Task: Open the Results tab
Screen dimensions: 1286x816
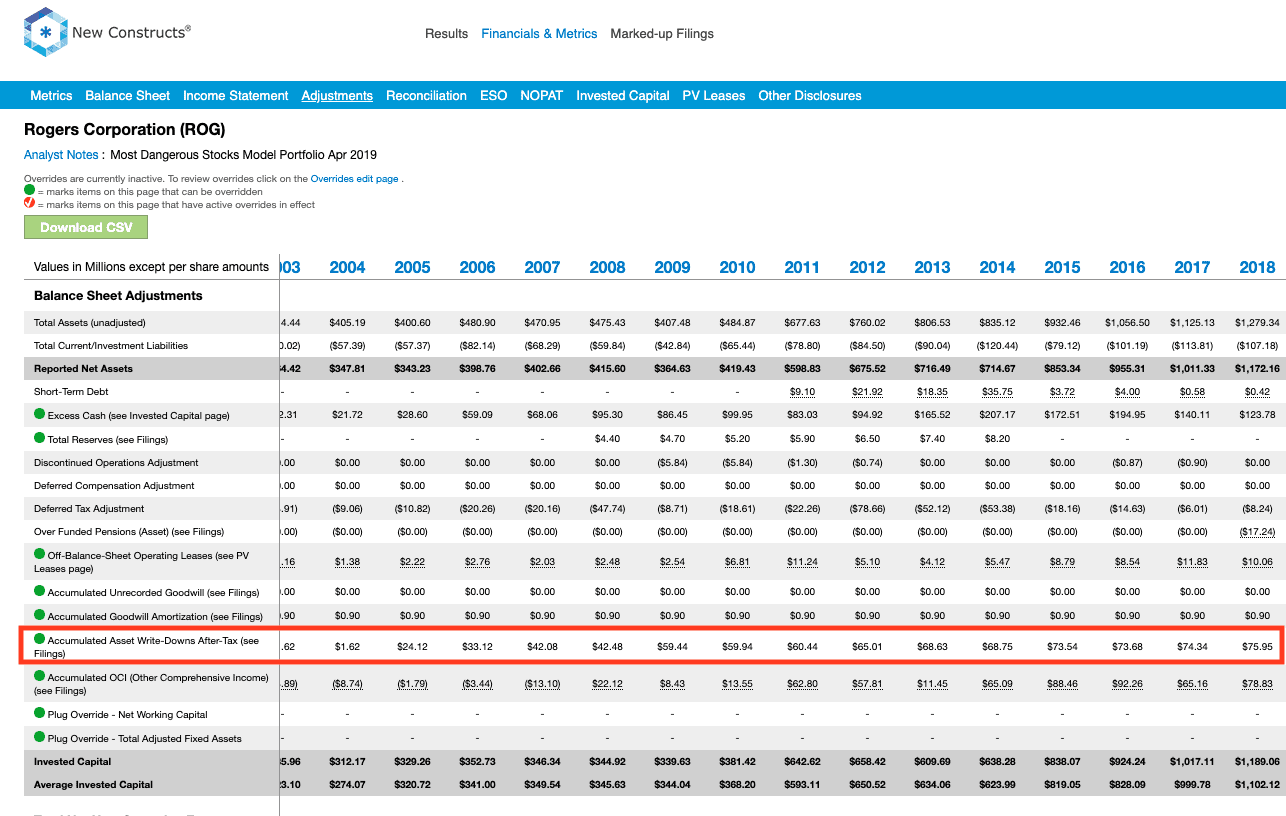Action: (x=446, y=34)
